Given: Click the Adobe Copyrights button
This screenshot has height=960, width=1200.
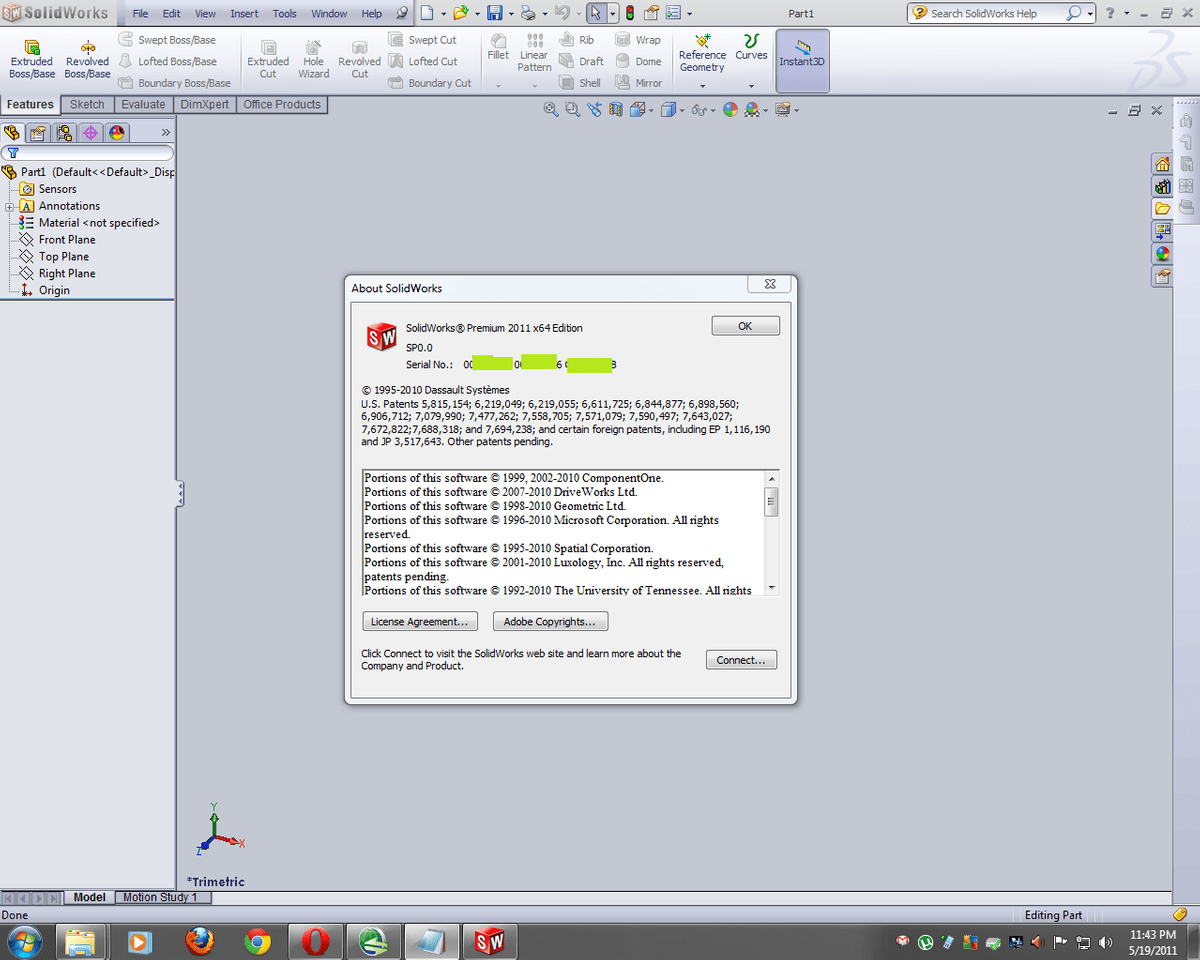Looking at the screenshot, I should (550, 622).
